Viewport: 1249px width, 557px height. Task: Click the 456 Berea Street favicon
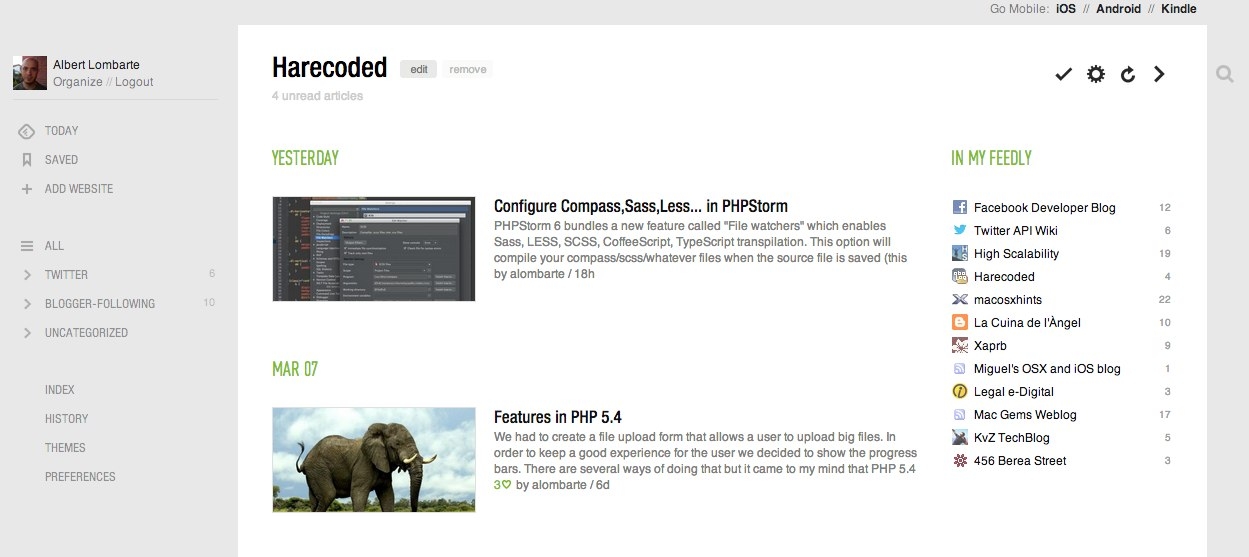coord(960,461)
